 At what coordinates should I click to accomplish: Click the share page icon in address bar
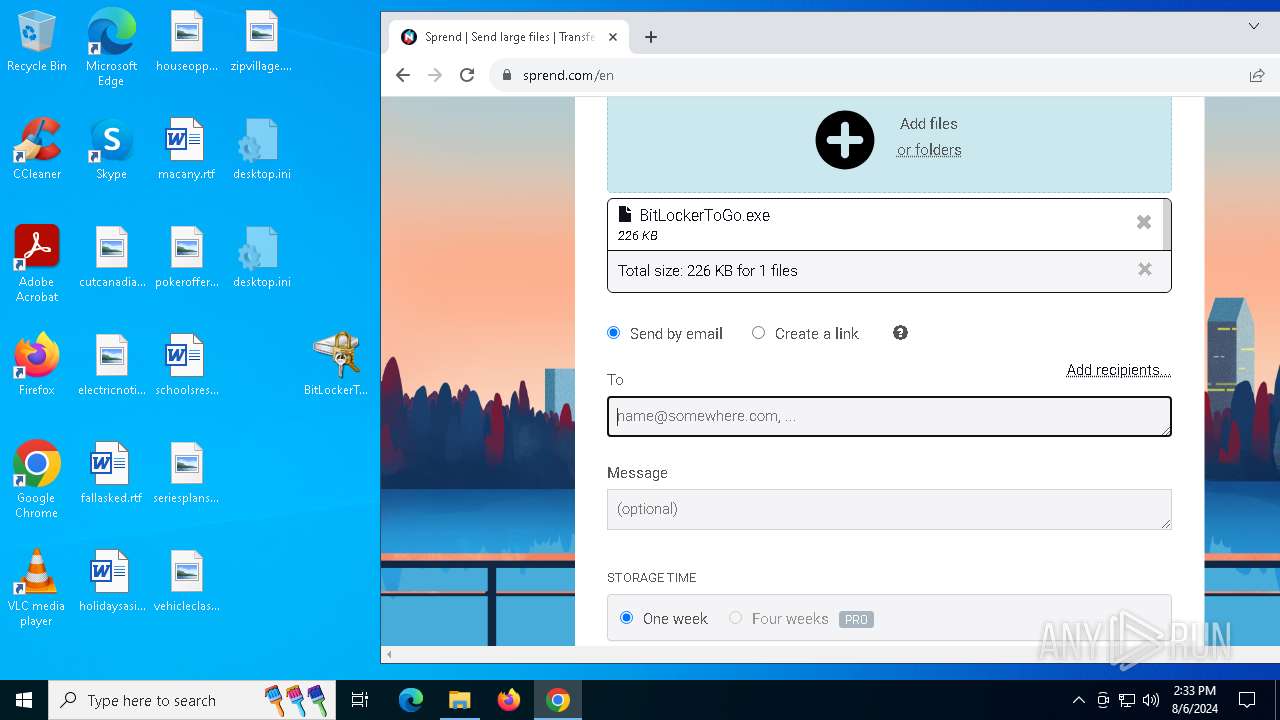click(x=1257, y=75)
